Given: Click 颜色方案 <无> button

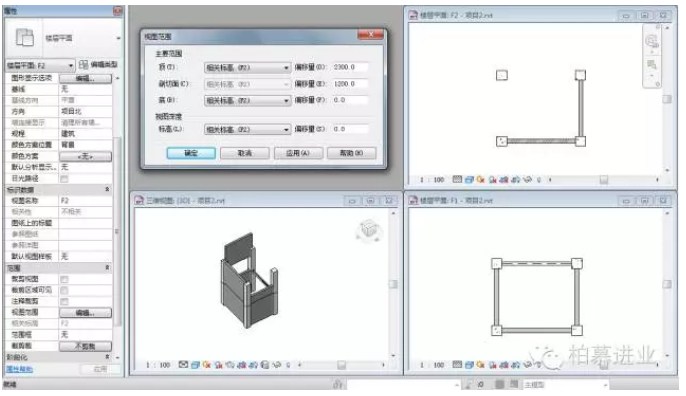Looking at the screenshot, I should coord(85,156).
